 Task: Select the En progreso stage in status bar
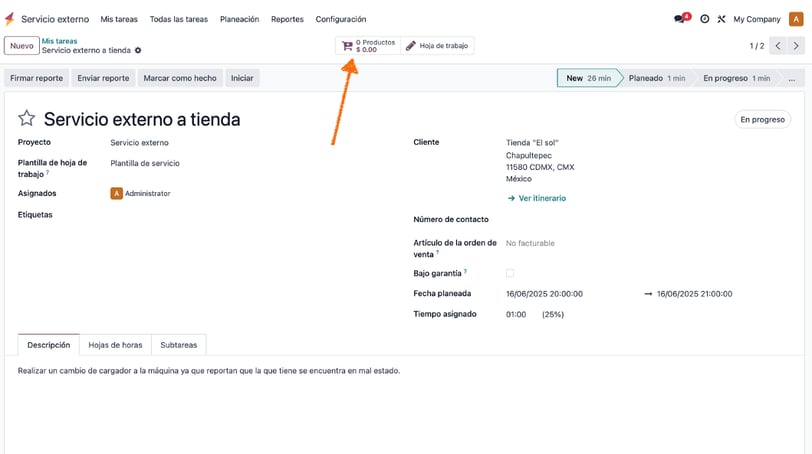coord(736,78)
